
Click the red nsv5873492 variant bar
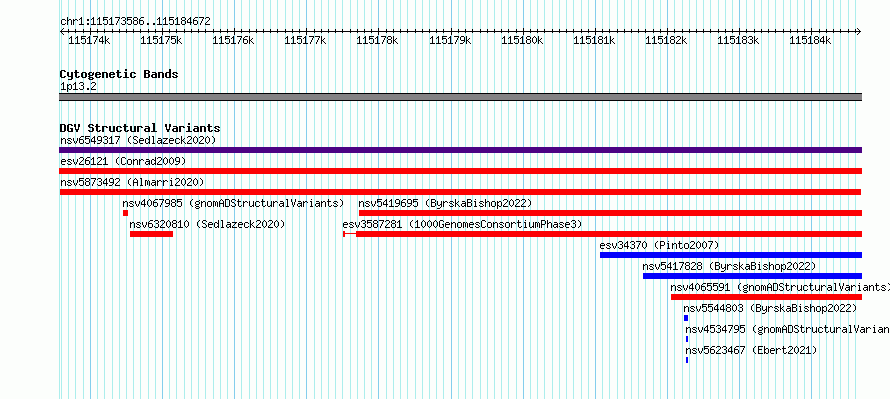461,192
